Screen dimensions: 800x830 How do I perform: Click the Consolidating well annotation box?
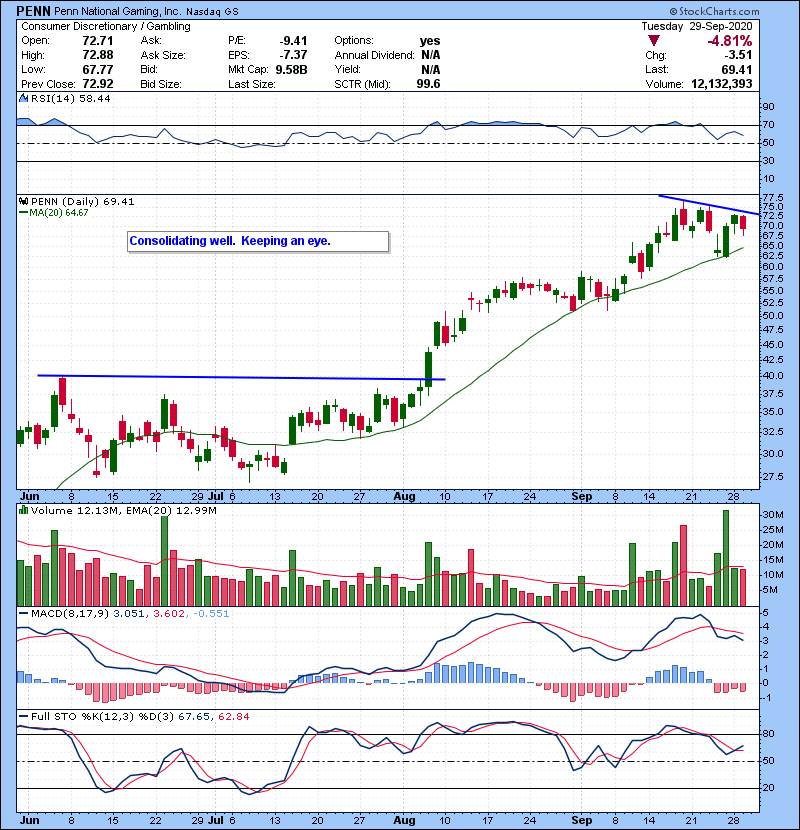coord(258,241)
